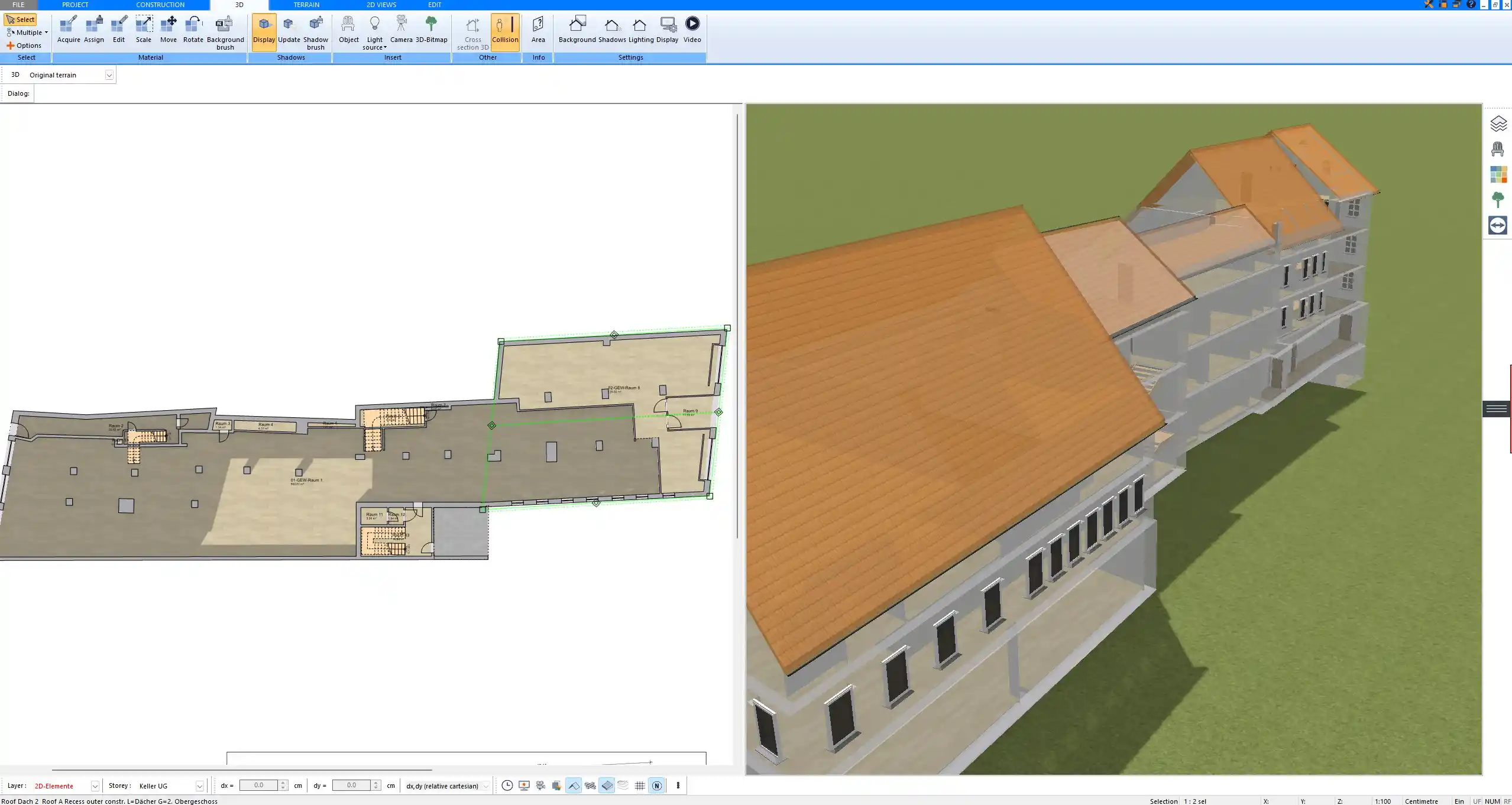Click the clock icon in bottom toolbar
The image size is (1512, 805).
click(507, 785)
